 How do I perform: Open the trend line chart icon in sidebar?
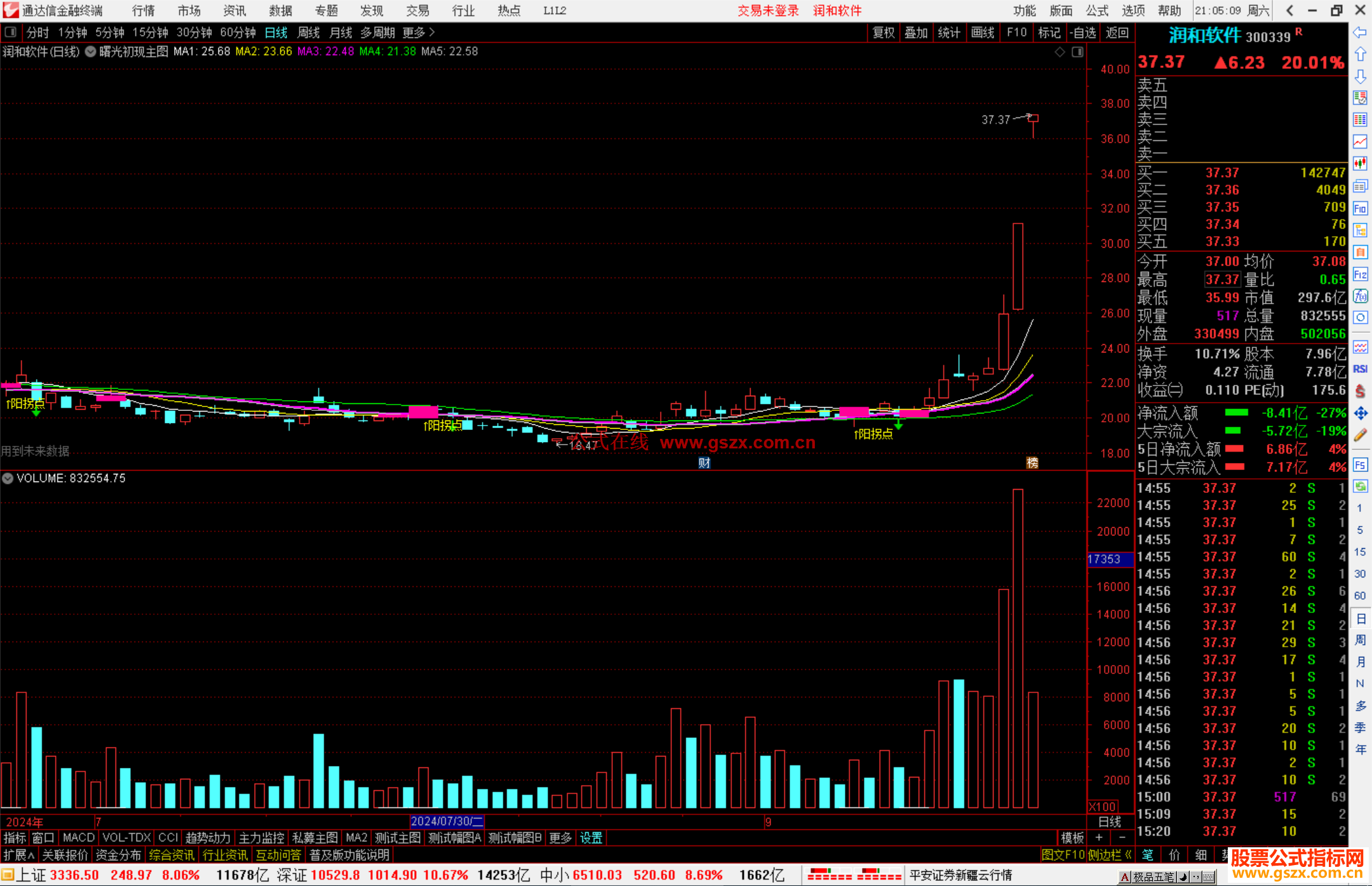[1360, 142]
